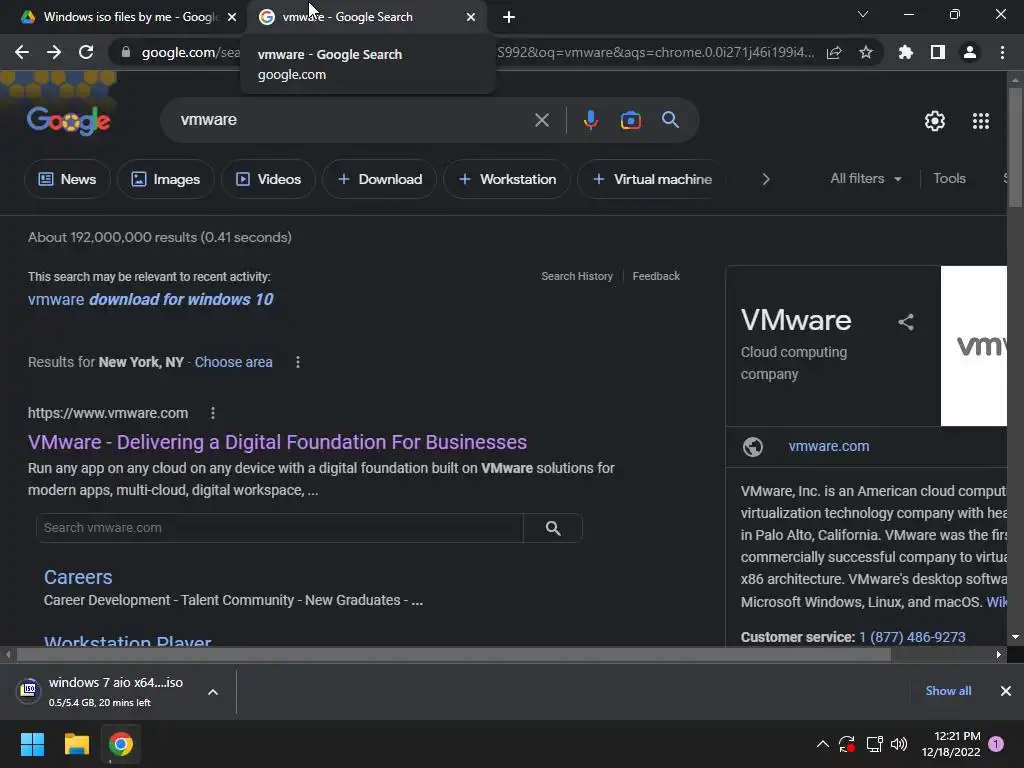Filter results by News

click(x=67, y=179)
